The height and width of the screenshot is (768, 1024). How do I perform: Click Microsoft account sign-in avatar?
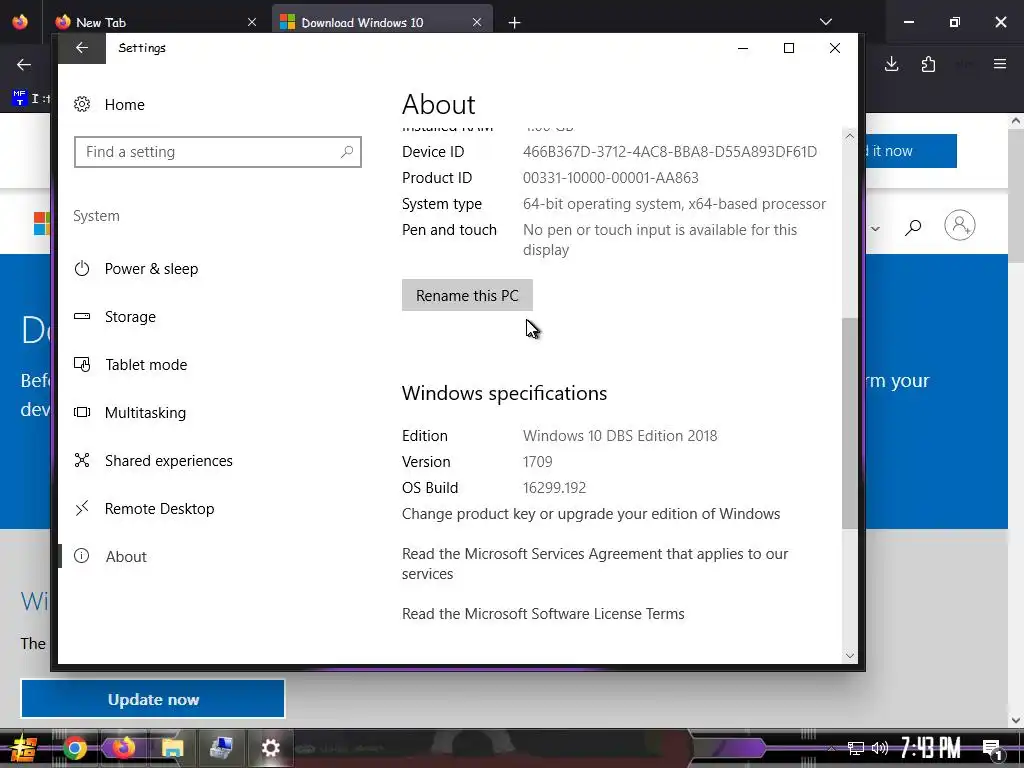959,225
